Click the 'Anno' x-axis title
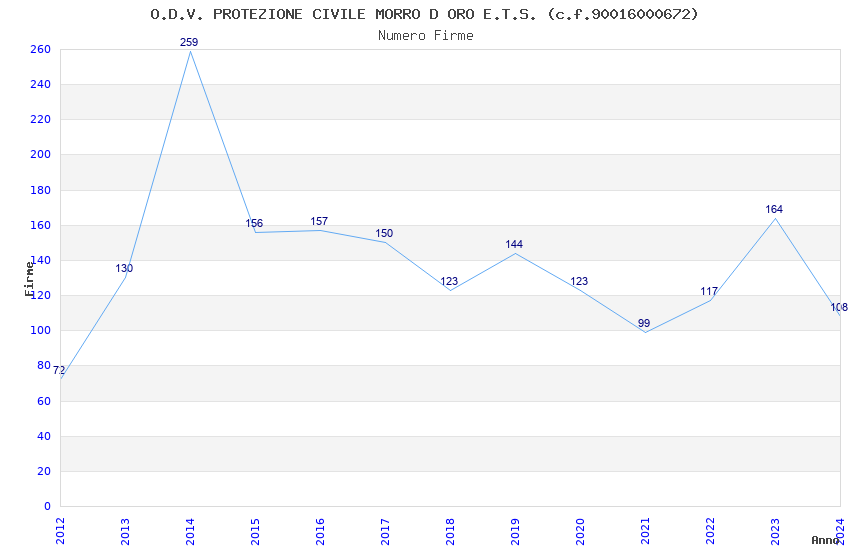Image resolution: width=850 pixels, height=550 pixels. (x=825, y=540)
